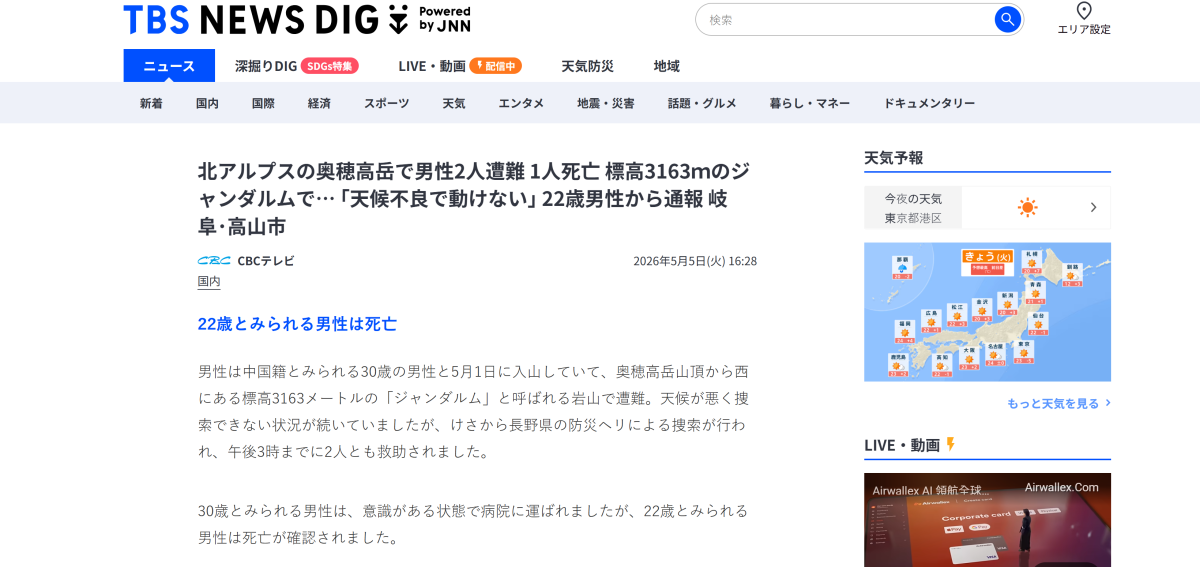The height and width of the screenshot is (567, 1200).
Task: Open the Japan weather forecast map
Action: coord(987,312)
